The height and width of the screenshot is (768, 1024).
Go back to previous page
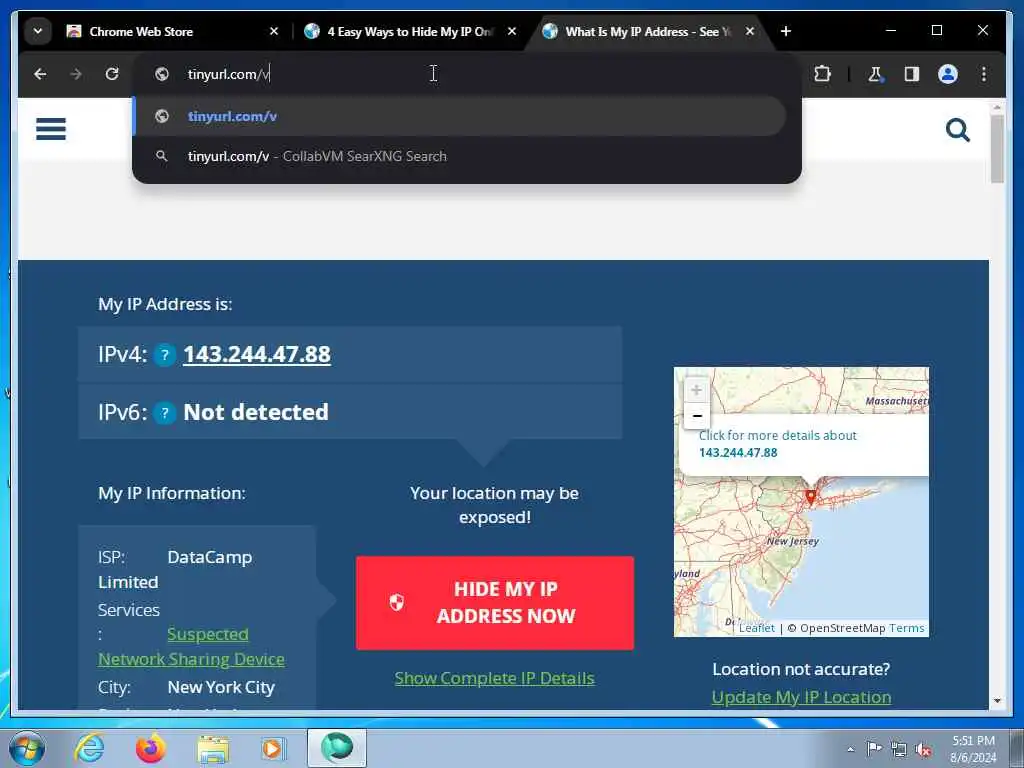(40, 74)
